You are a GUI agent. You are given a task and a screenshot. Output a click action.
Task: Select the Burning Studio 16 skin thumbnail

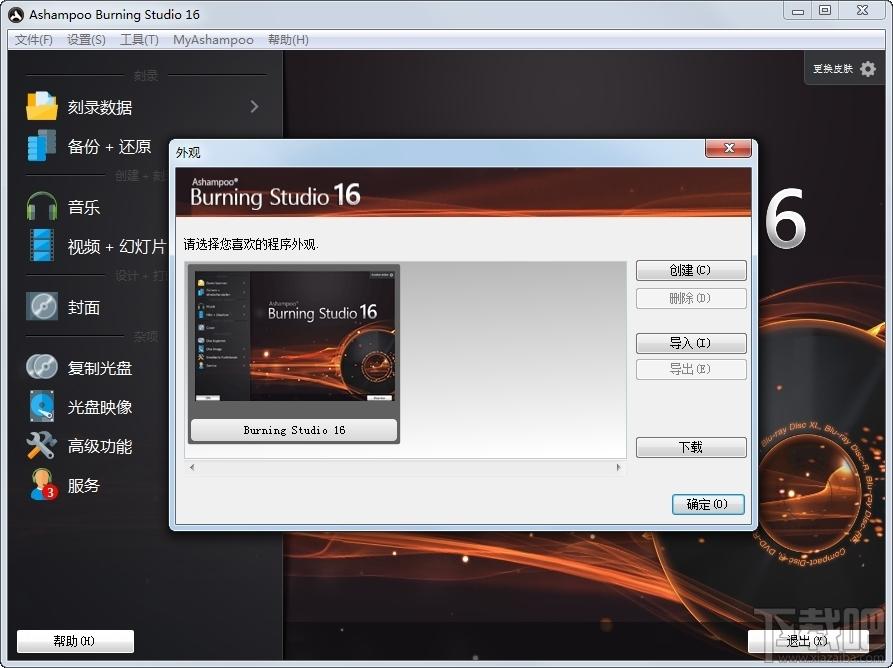(294, 354)
